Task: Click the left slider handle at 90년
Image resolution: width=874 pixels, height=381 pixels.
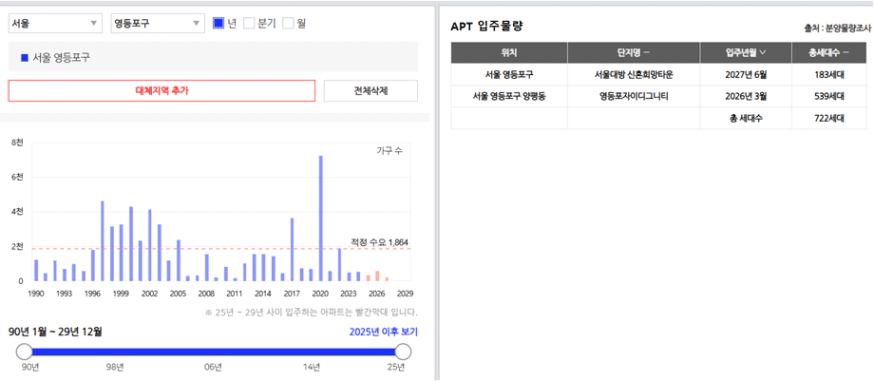Action: pos(25,352)
